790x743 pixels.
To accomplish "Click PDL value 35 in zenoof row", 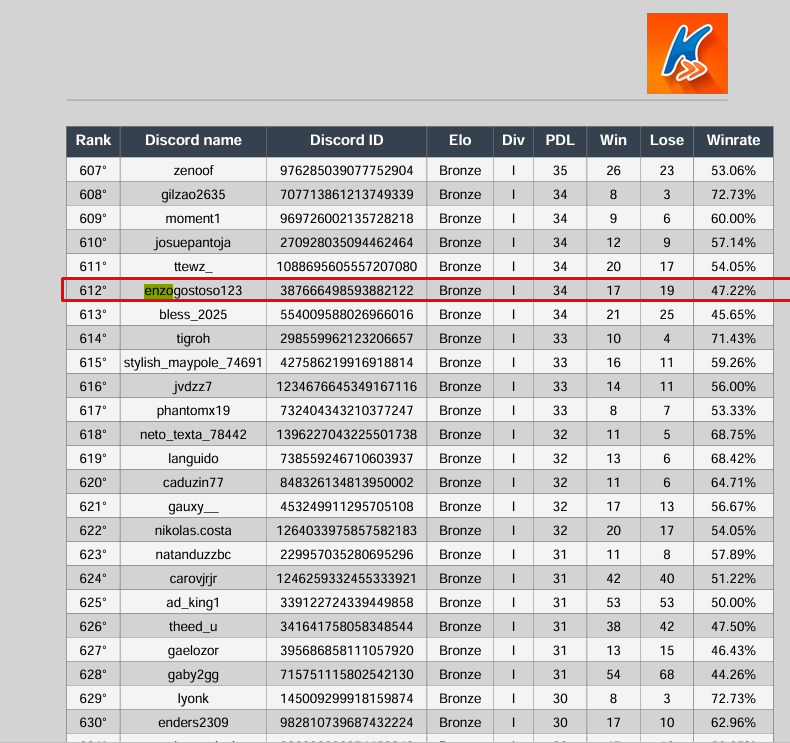I will pyautogui.click(x=560, y=170).
